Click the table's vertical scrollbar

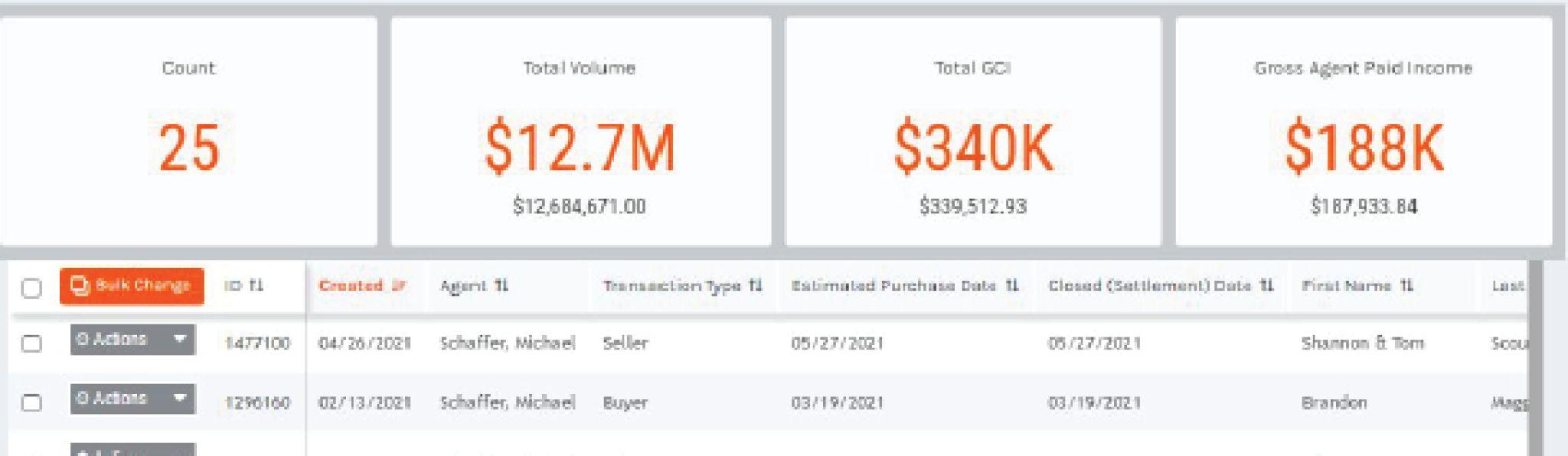(1534, 360)
